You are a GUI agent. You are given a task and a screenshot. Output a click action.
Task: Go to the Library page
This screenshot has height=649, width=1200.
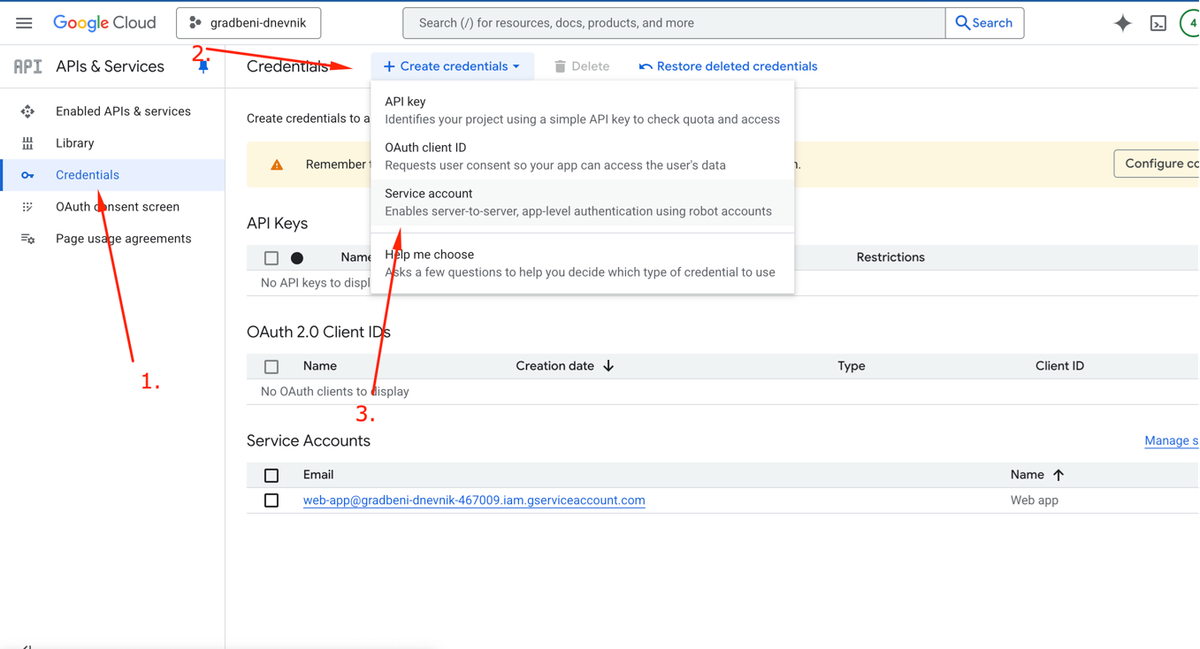click(75, 143)
